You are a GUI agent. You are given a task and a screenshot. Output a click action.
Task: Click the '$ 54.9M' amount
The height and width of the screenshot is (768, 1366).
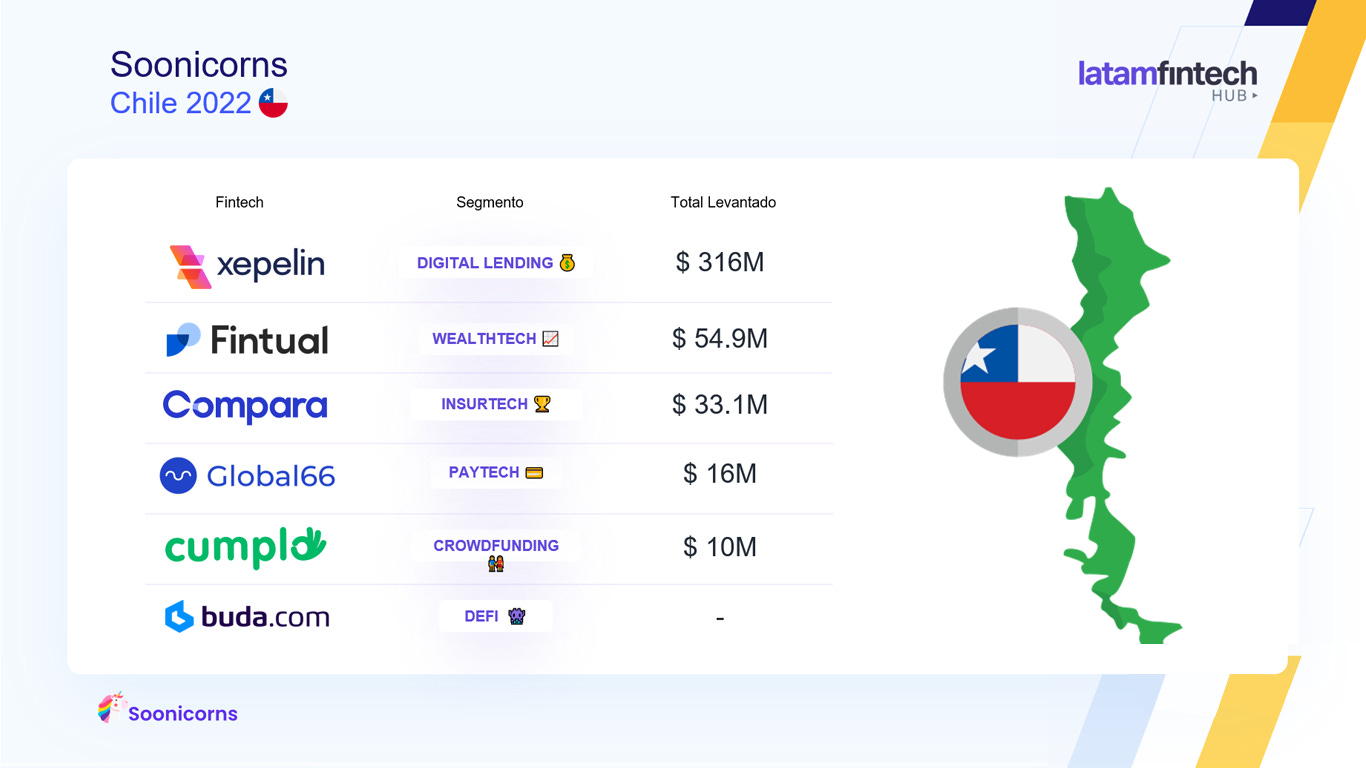click(720, 338)
